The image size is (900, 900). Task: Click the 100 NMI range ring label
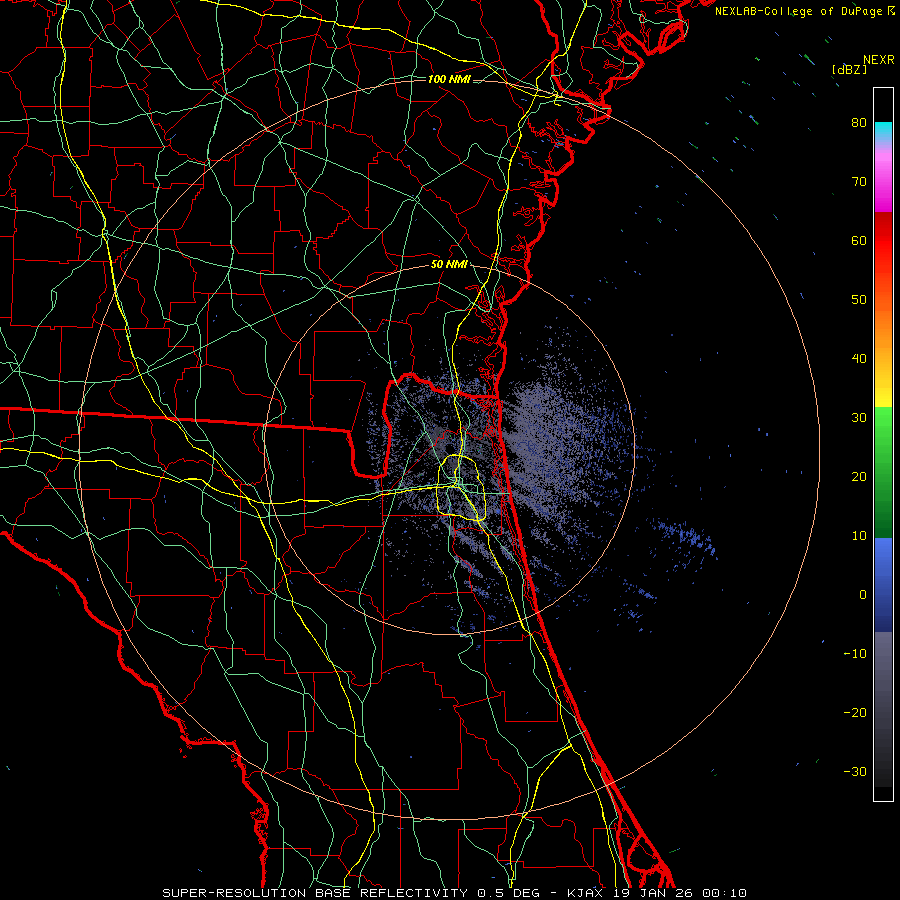pos(449,79)
